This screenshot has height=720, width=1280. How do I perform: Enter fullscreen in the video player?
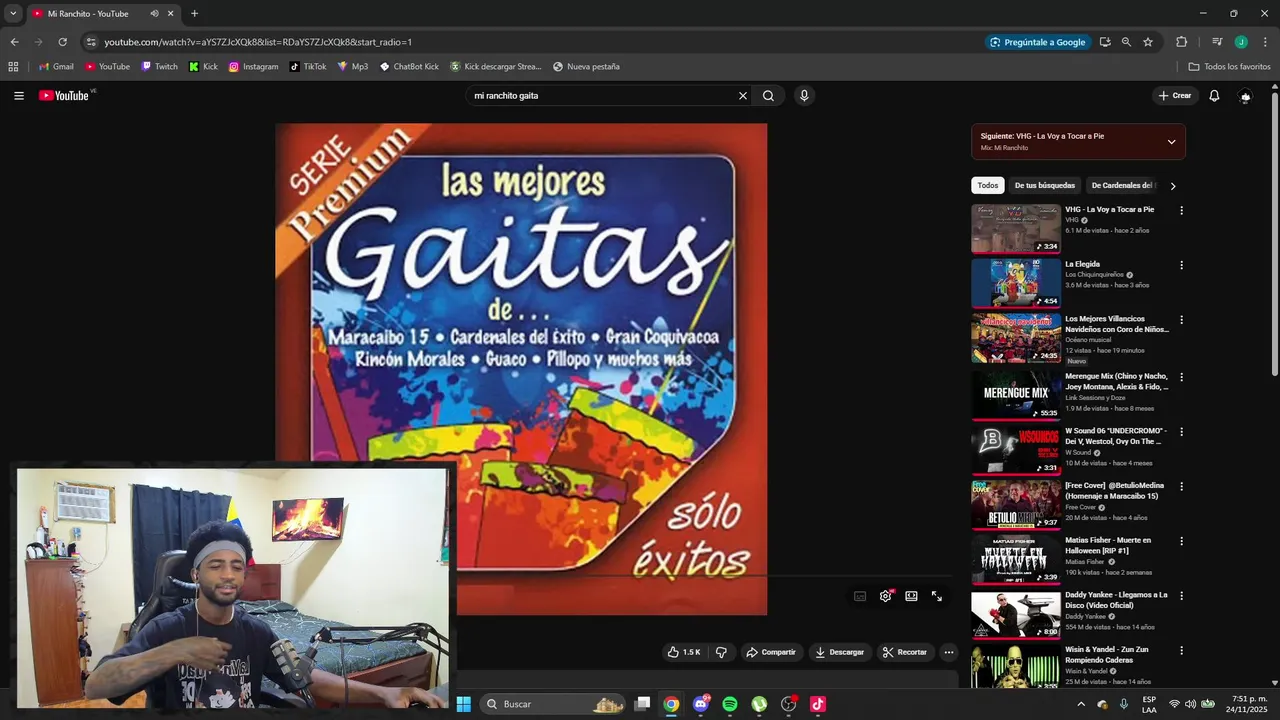(x=937, y=596)
